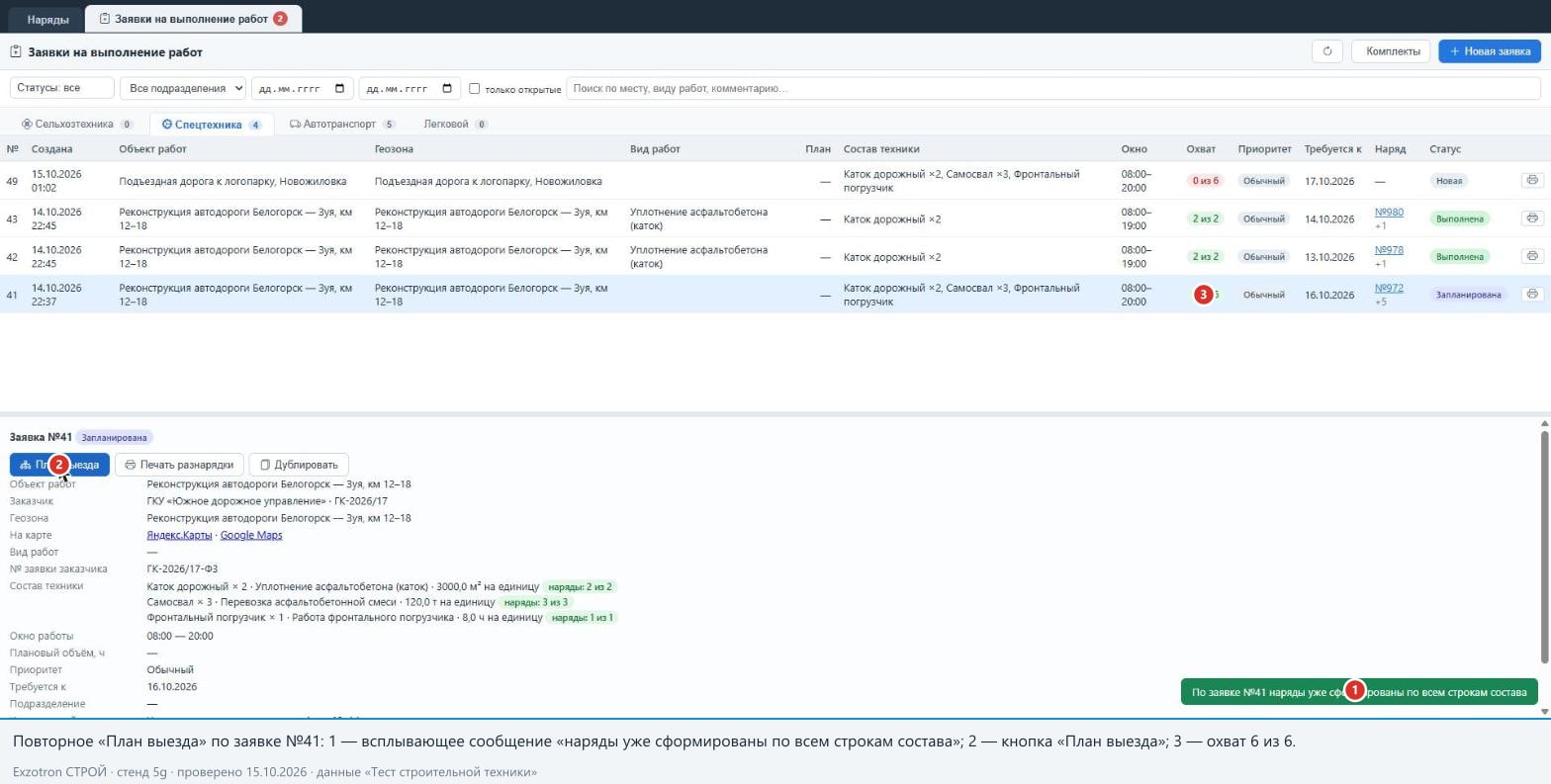Open calendar picker in the end date field

point(447,88)
